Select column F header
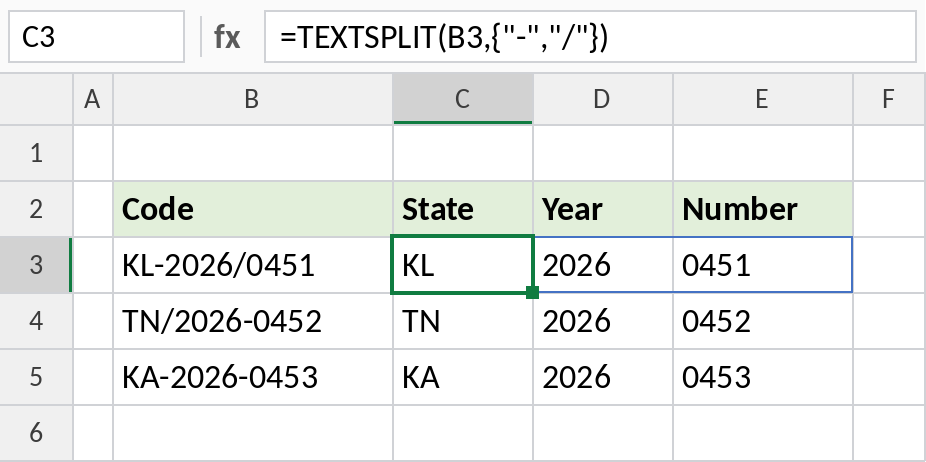This screenshot has height=462, width=926. [889, 99]
